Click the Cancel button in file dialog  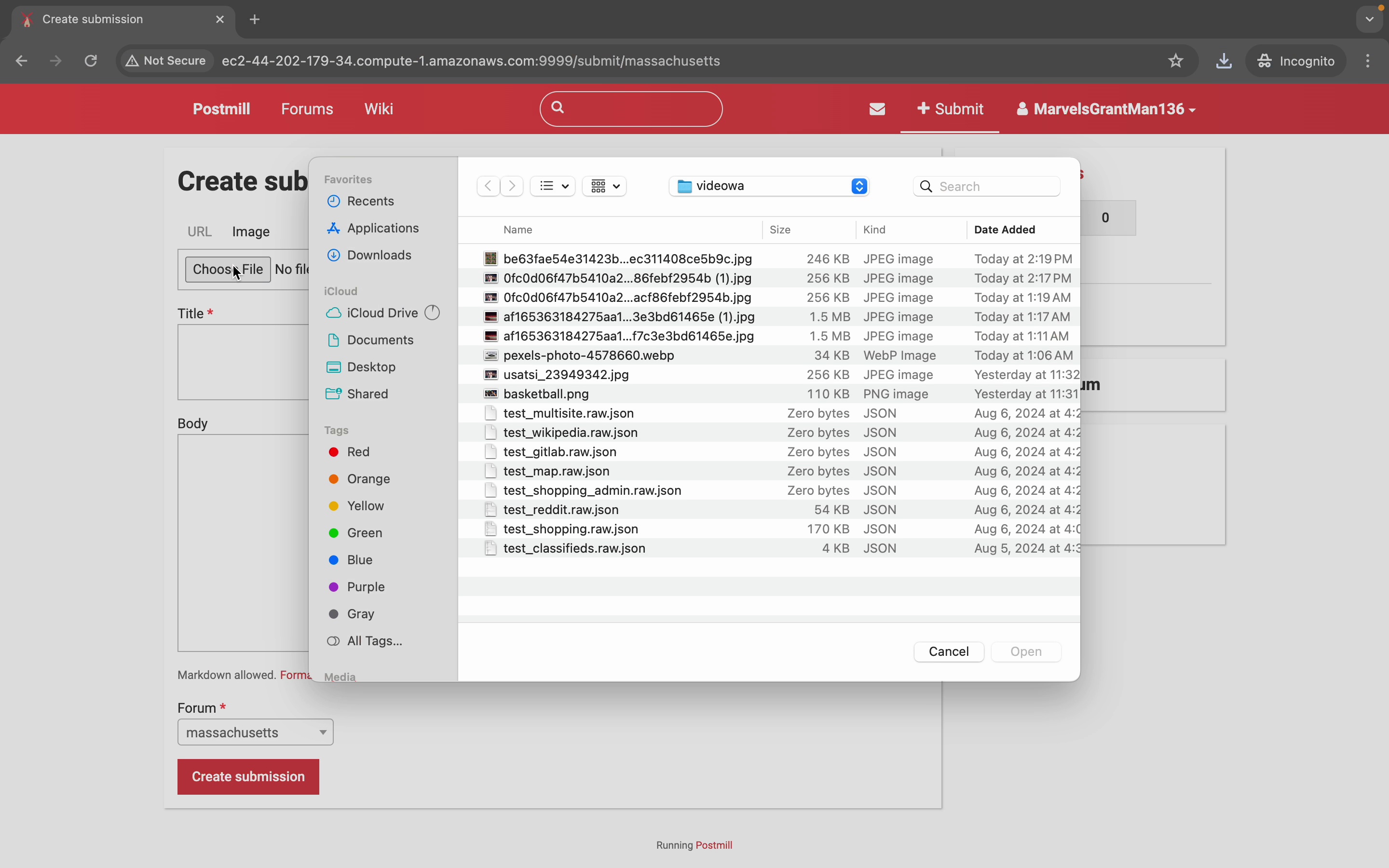pyautogui.click(x=948, y=651)
